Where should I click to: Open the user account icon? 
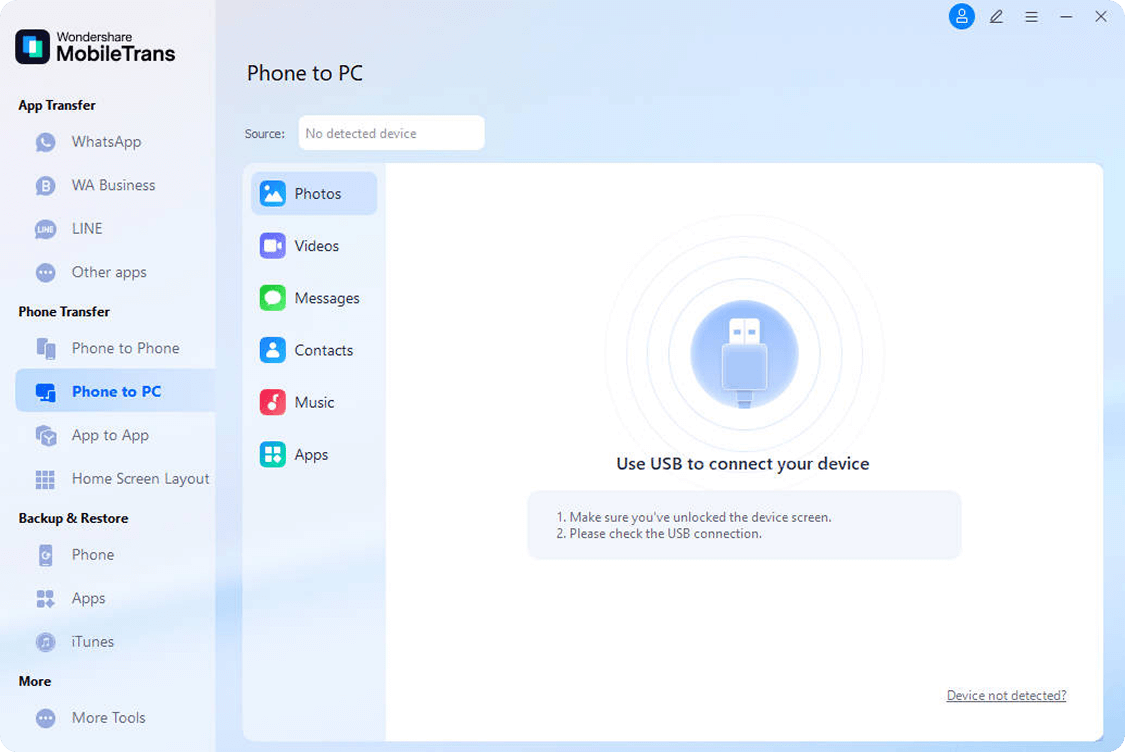(x=961, y=17)
